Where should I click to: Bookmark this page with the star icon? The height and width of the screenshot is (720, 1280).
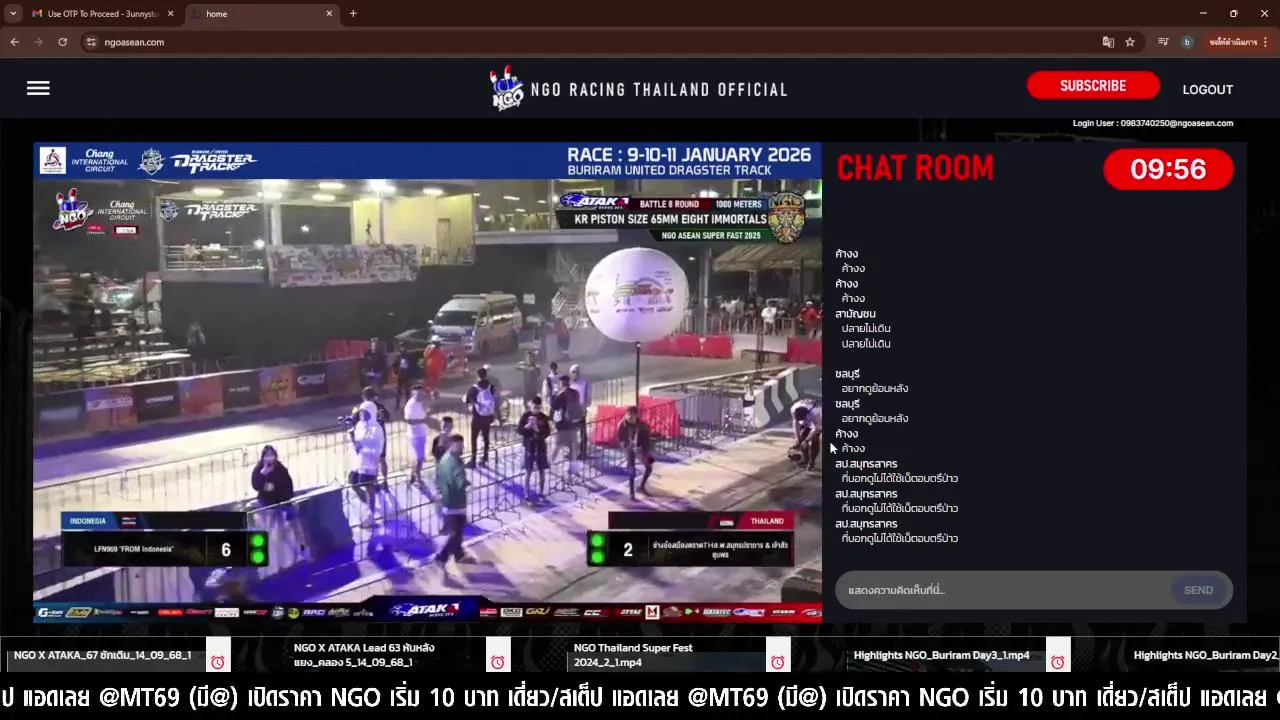tap(1130, 42)
